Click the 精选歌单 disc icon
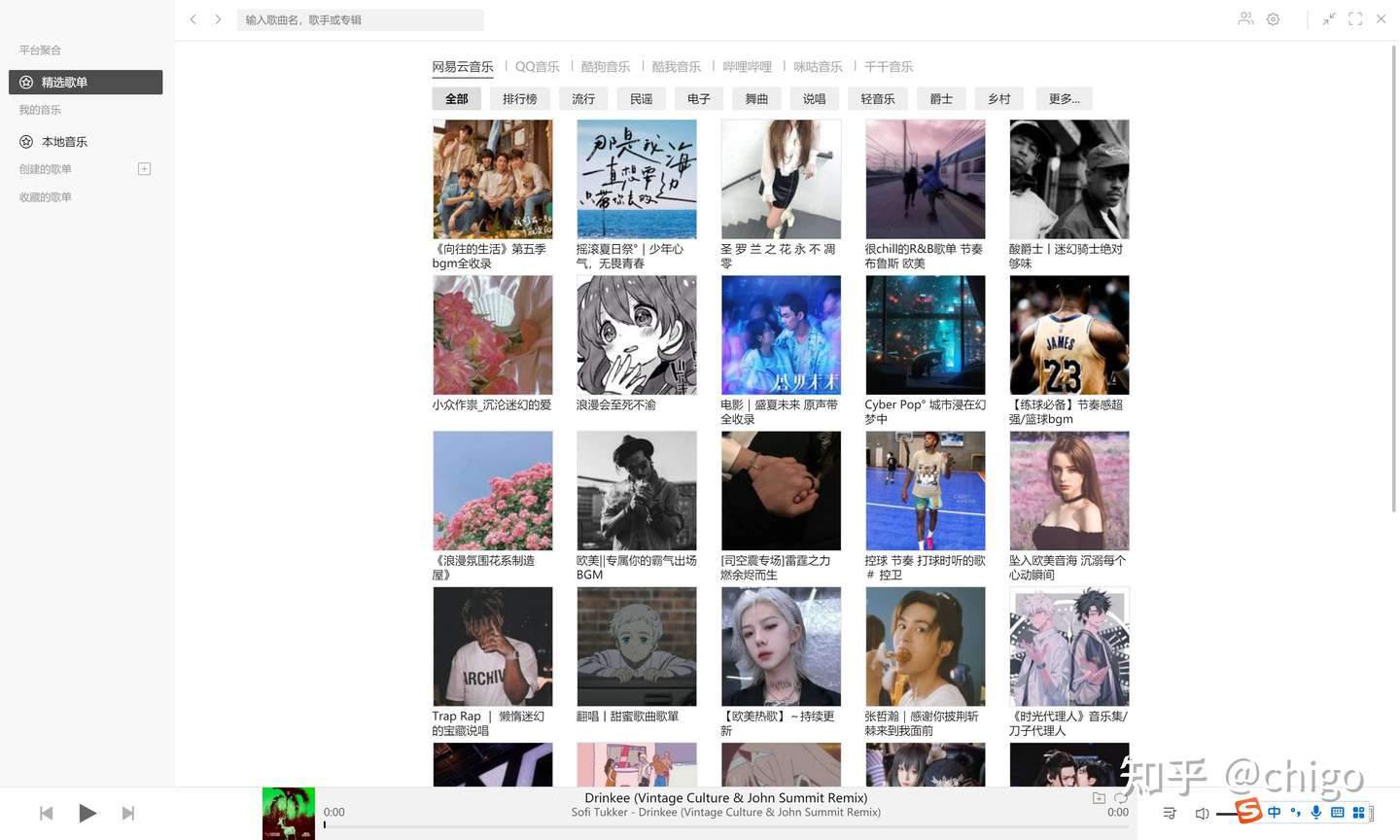This screenshot has height=840, width=1400. 26,83
